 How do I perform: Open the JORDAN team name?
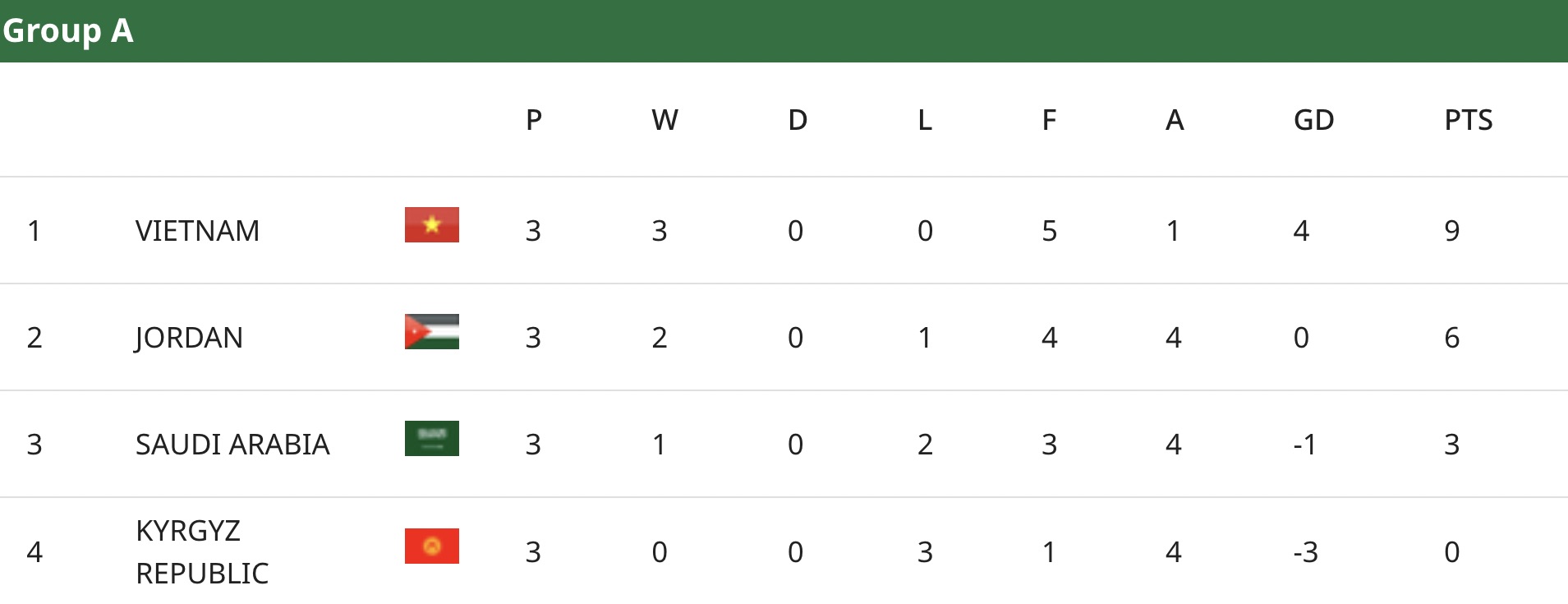click(x=189, y=338)
